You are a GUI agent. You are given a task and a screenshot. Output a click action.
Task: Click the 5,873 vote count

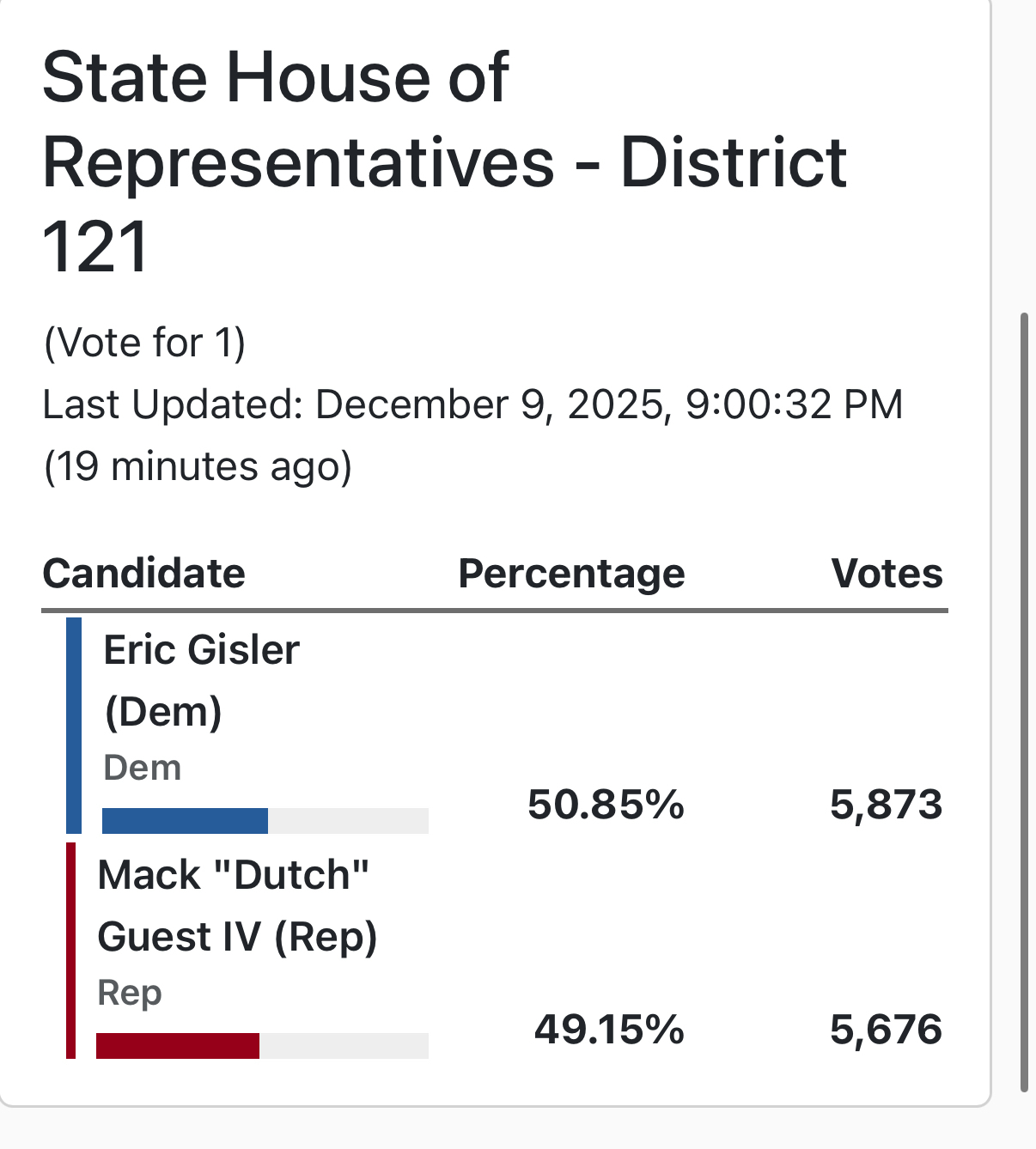(x=886, y=805)
